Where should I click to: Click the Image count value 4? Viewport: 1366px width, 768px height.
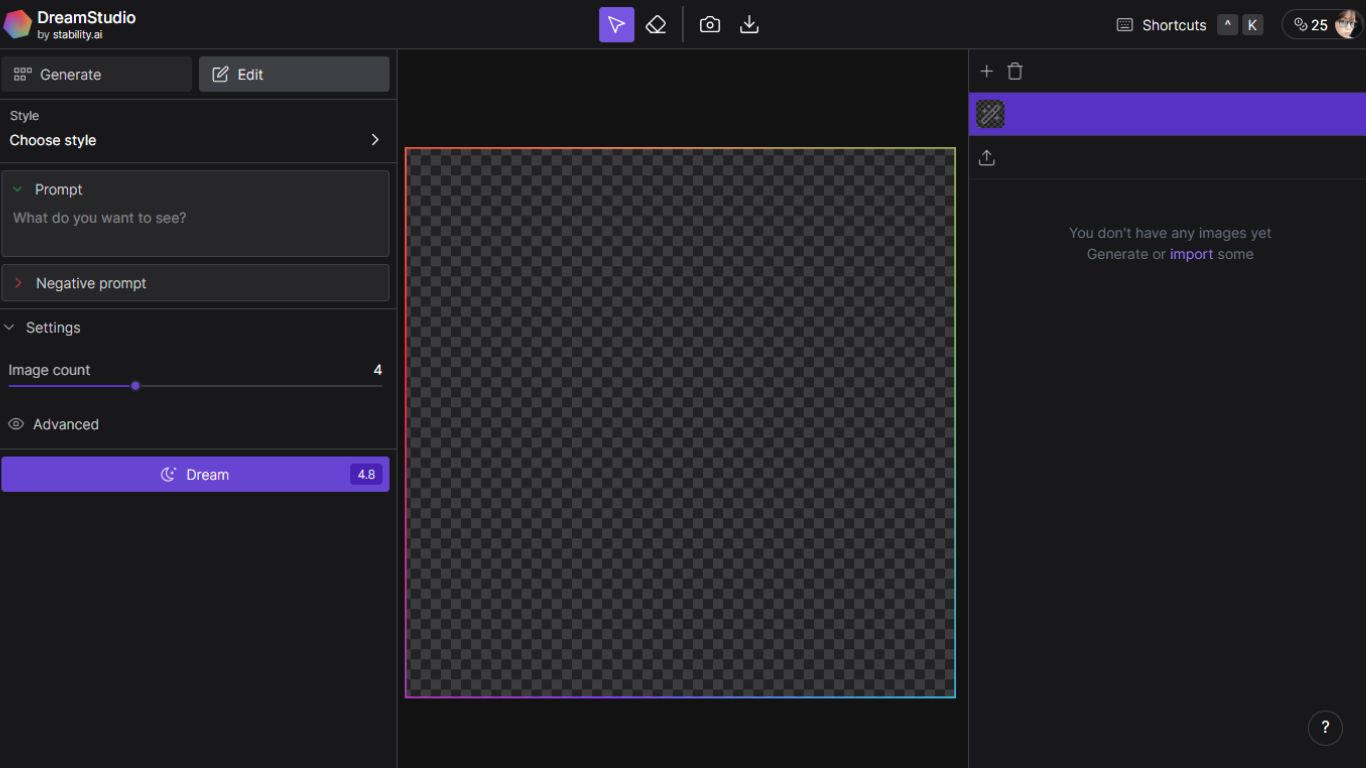(378, 370)
